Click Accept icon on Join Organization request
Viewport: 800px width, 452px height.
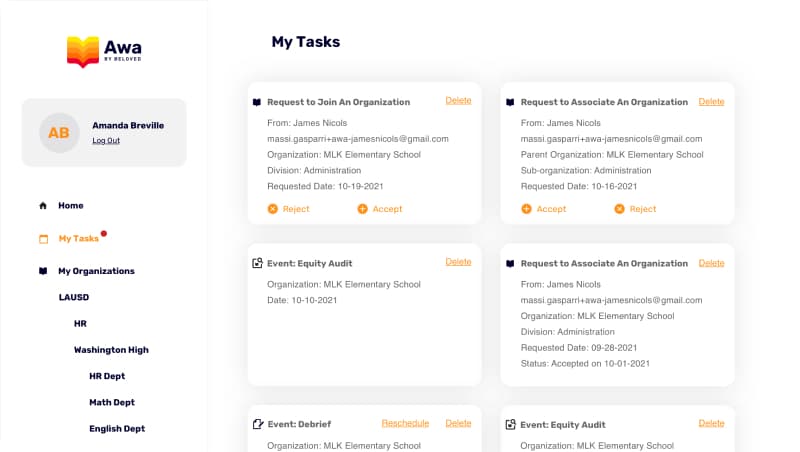[x=363, y=209]
